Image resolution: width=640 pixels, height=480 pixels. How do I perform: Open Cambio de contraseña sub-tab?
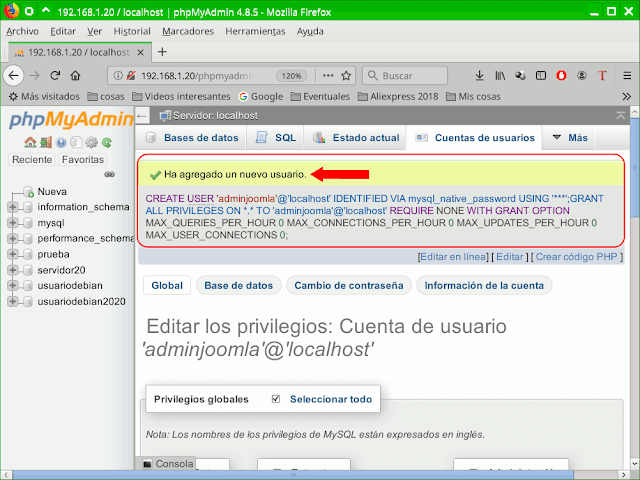tap(349, 285)
